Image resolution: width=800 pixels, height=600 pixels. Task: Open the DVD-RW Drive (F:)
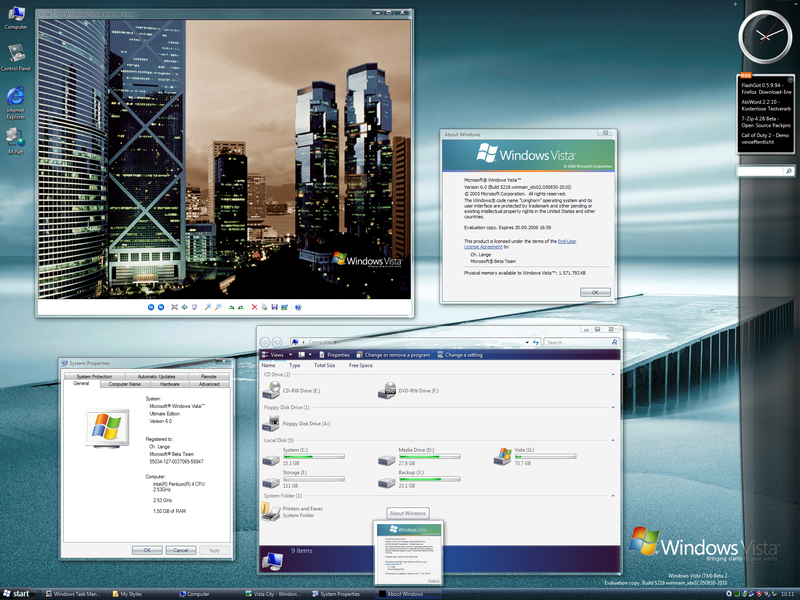click(x=388, y=391)
